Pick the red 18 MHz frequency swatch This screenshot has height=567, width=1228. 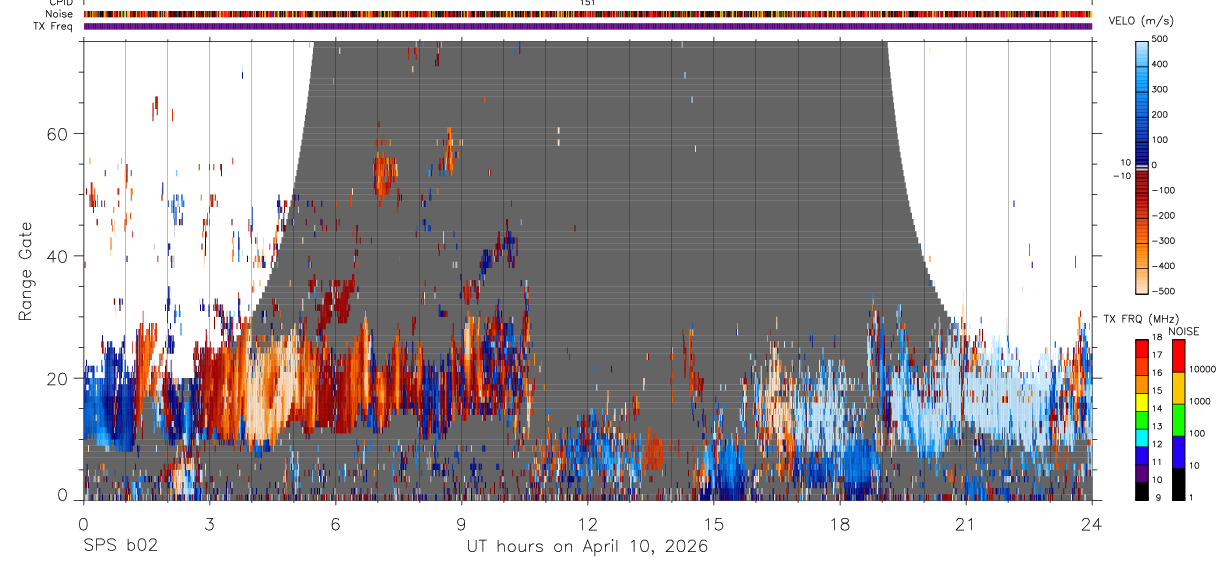point(1143,349)
